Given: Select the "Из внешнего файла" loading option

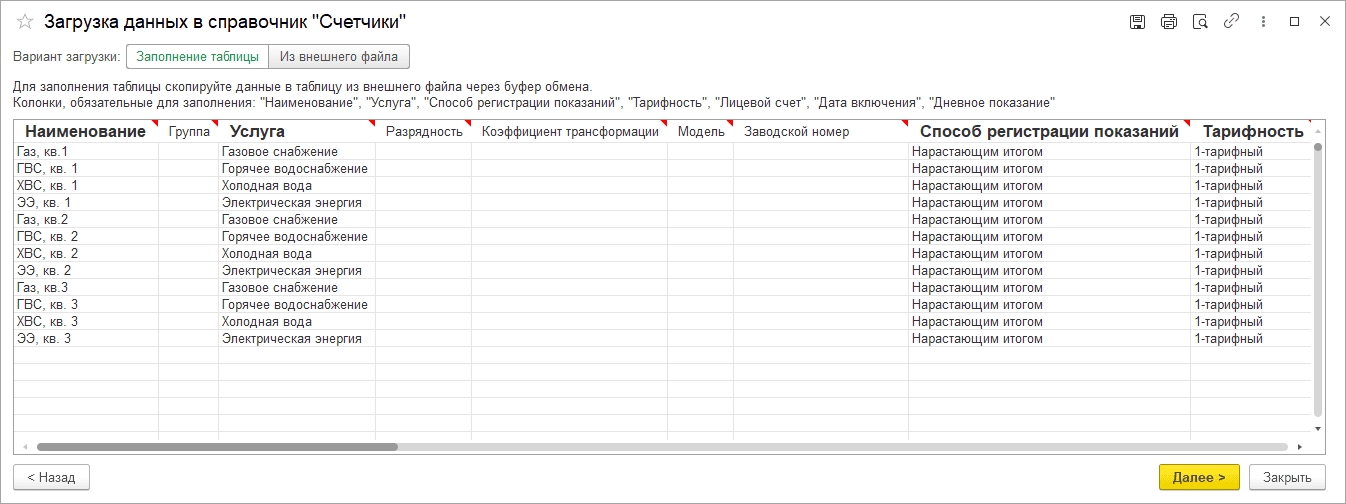Looking at the screenshot, I should 339,57.
